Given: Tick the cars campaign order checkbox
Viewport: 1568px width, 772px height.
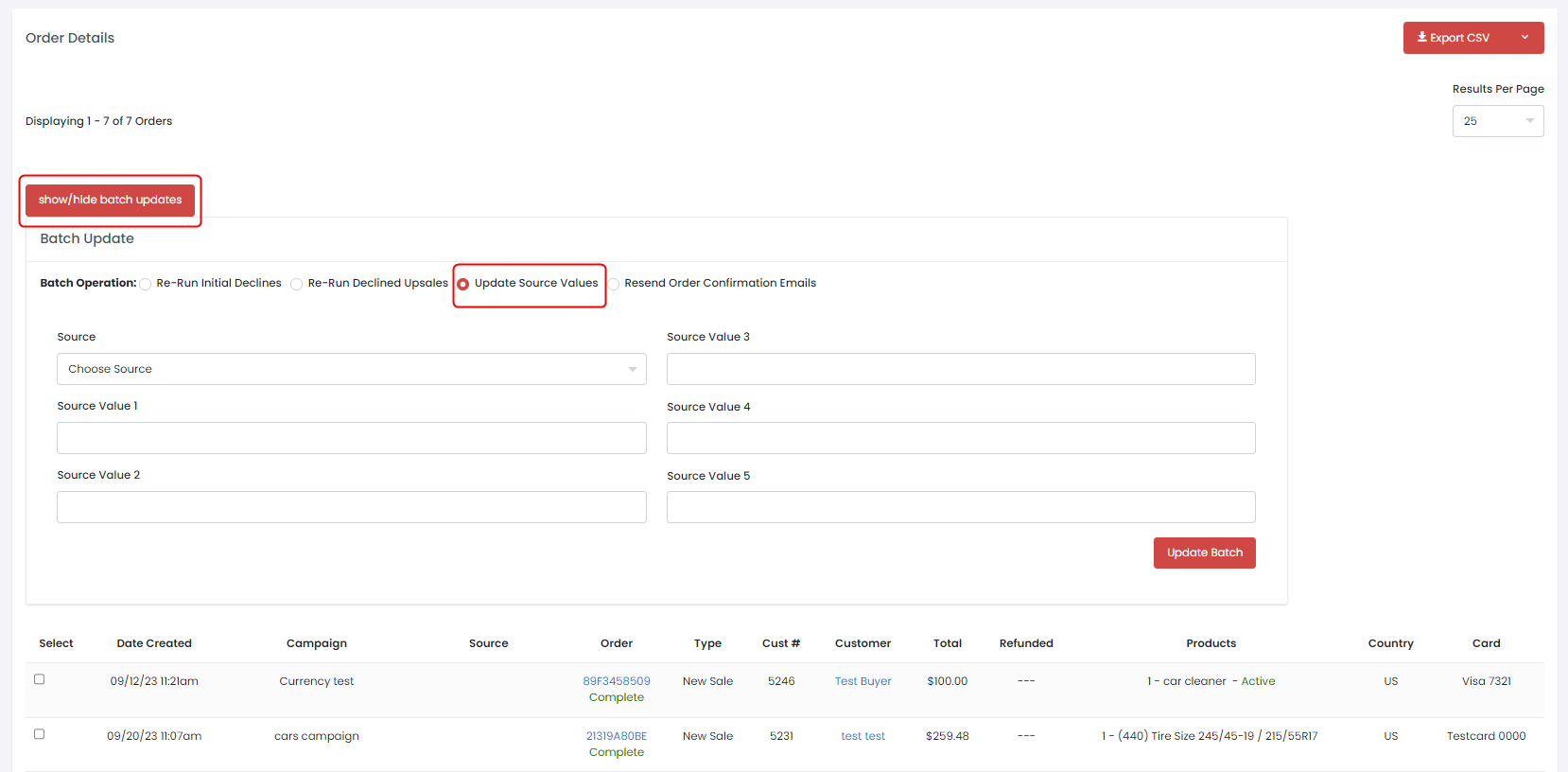Looking at the screenshot, I should tap(40, 734).
